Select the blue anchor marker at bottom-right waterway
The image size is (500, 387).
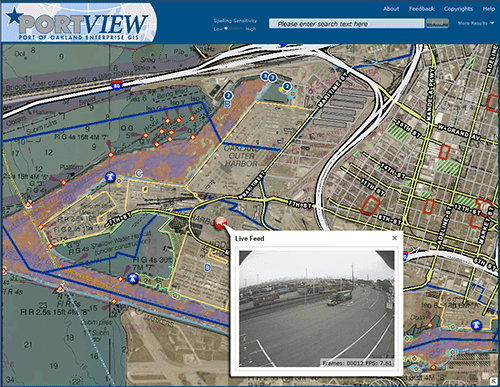pyautogui.click(x=477, y=325)
